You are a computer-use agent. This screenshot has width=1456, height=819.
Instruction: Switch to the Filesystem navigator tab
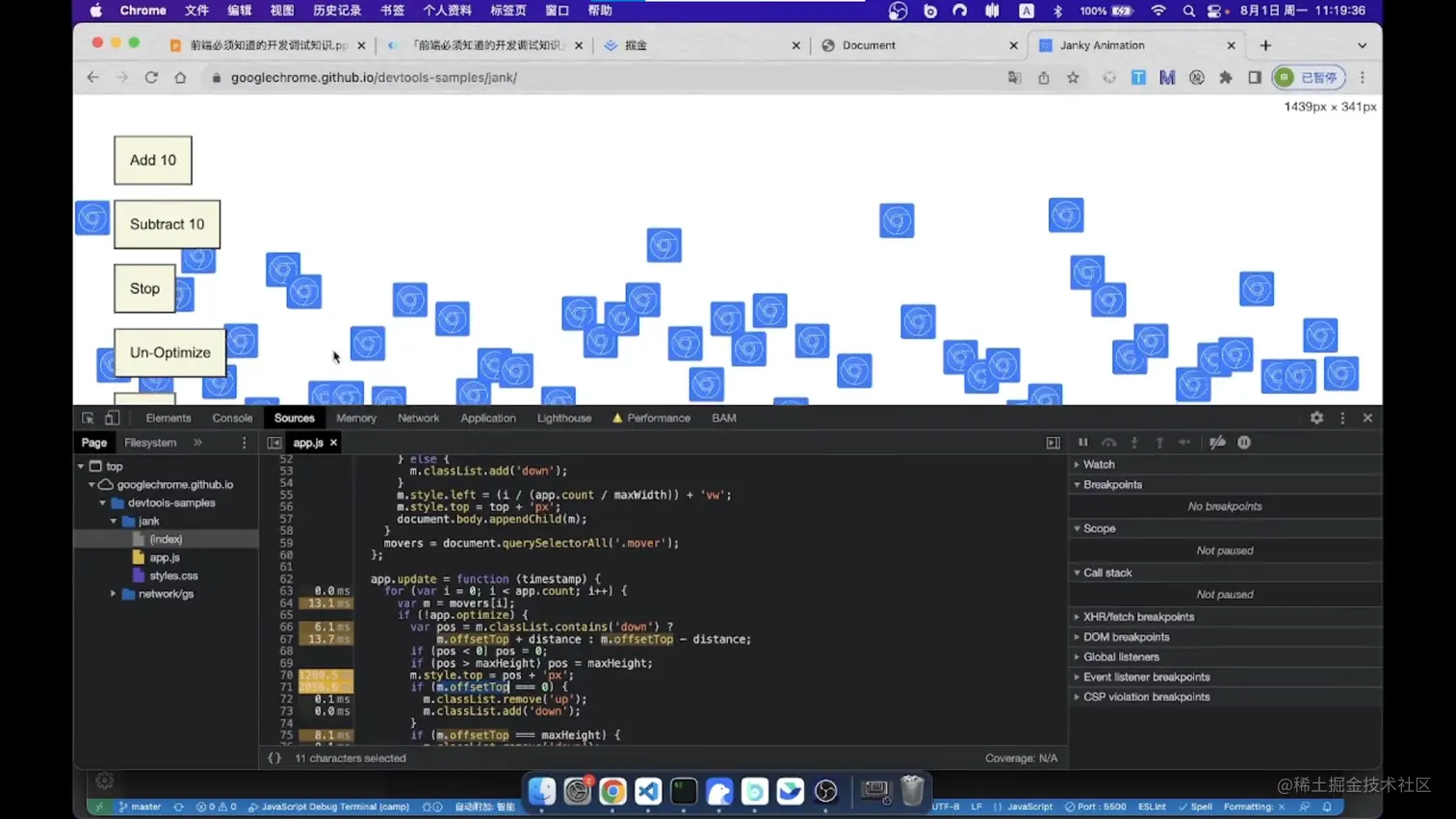click(150, 443)
